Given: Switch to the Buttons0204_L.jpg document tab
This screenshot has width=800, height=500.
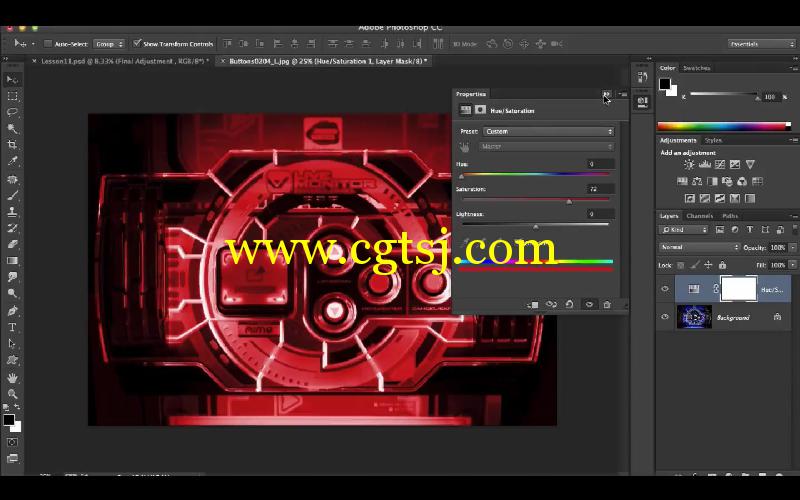Looking at the screenshot, I should tap(328, 61).
